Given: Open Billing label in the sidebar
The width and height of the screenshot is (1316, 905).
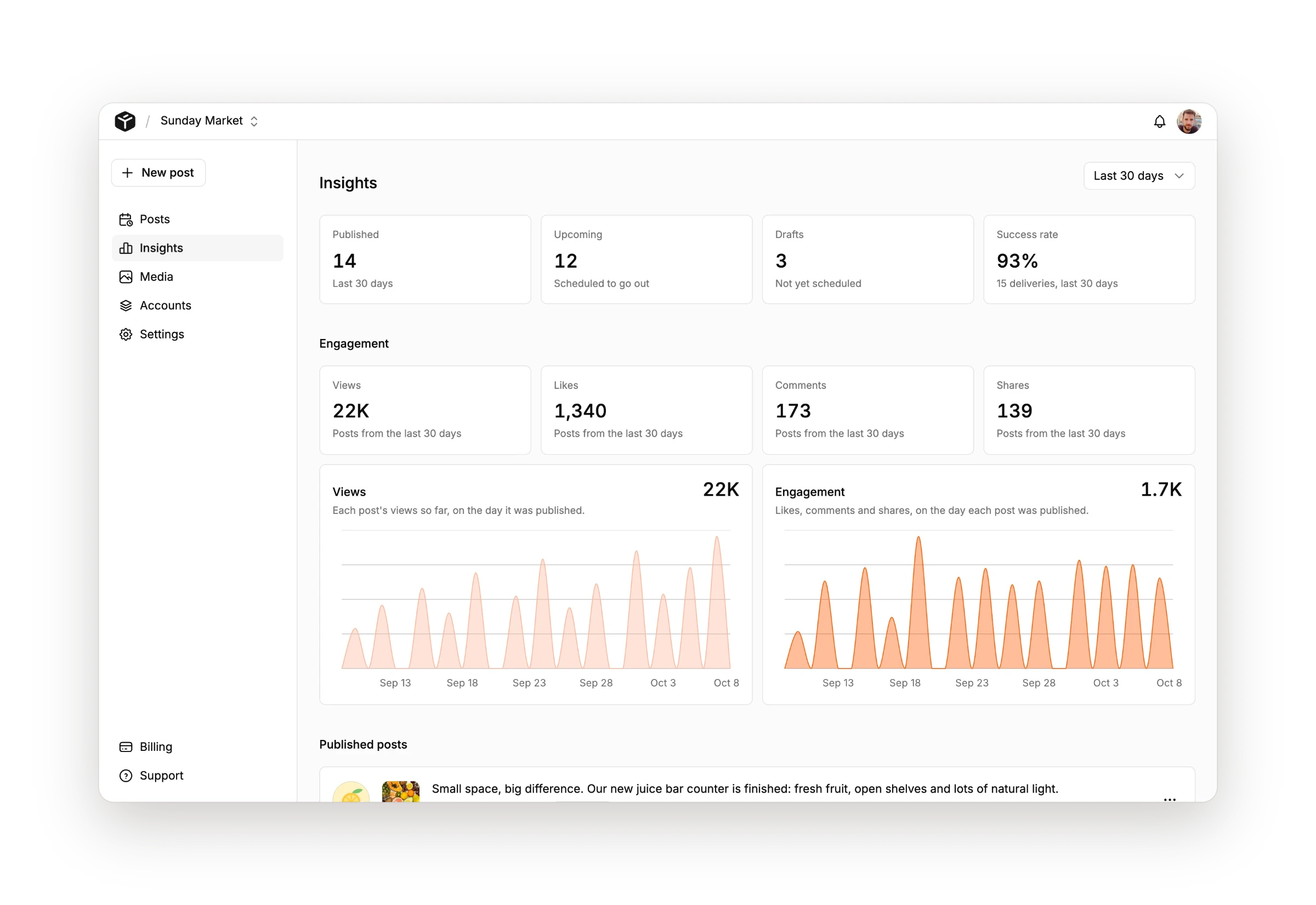Looking at the screenshot, I should [156, 747].
